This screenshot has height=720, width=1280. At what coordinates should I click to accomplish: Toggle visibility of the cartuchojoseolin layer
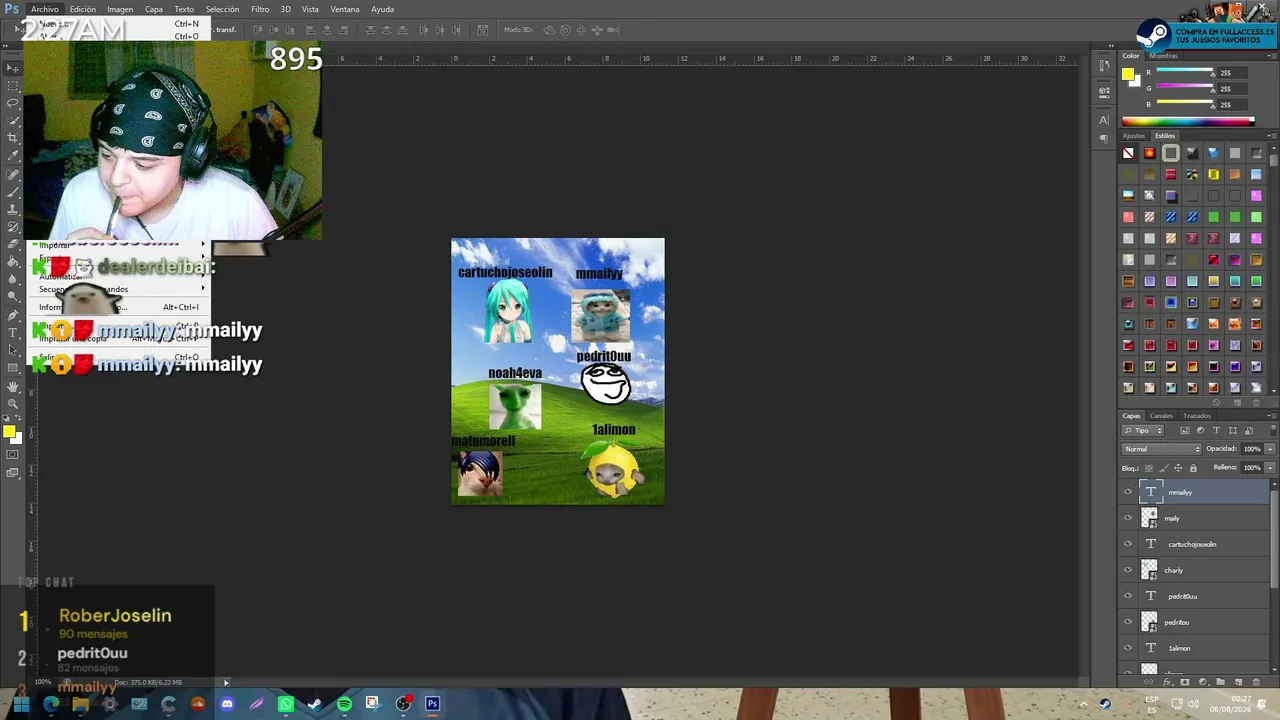1128,544
